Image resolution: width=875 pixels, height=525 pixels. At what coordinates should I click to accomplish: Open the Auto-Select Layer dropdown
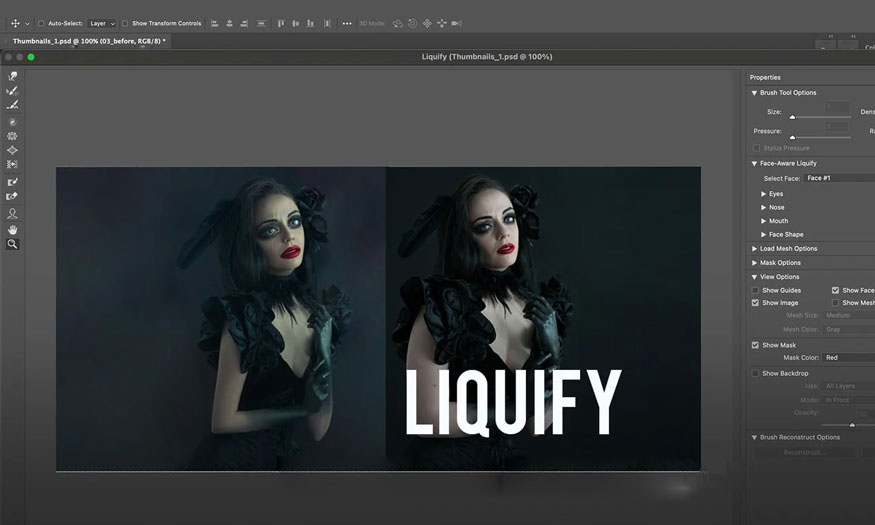[102, 23]
